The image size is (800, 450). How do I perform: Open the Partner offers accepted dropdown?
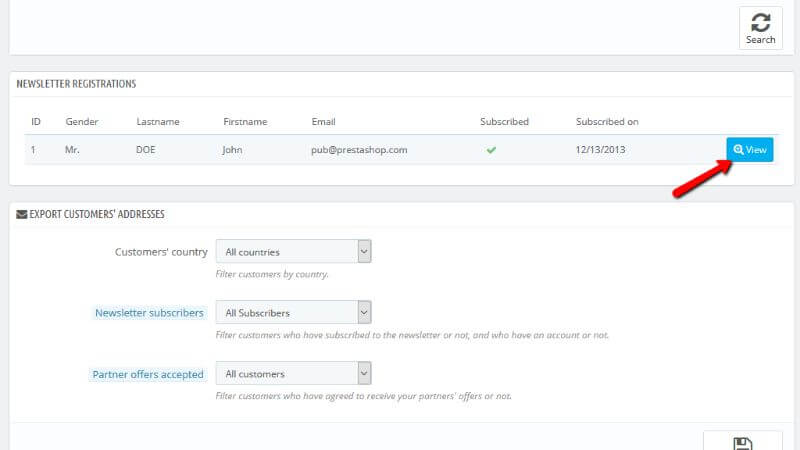pos(293,373)
